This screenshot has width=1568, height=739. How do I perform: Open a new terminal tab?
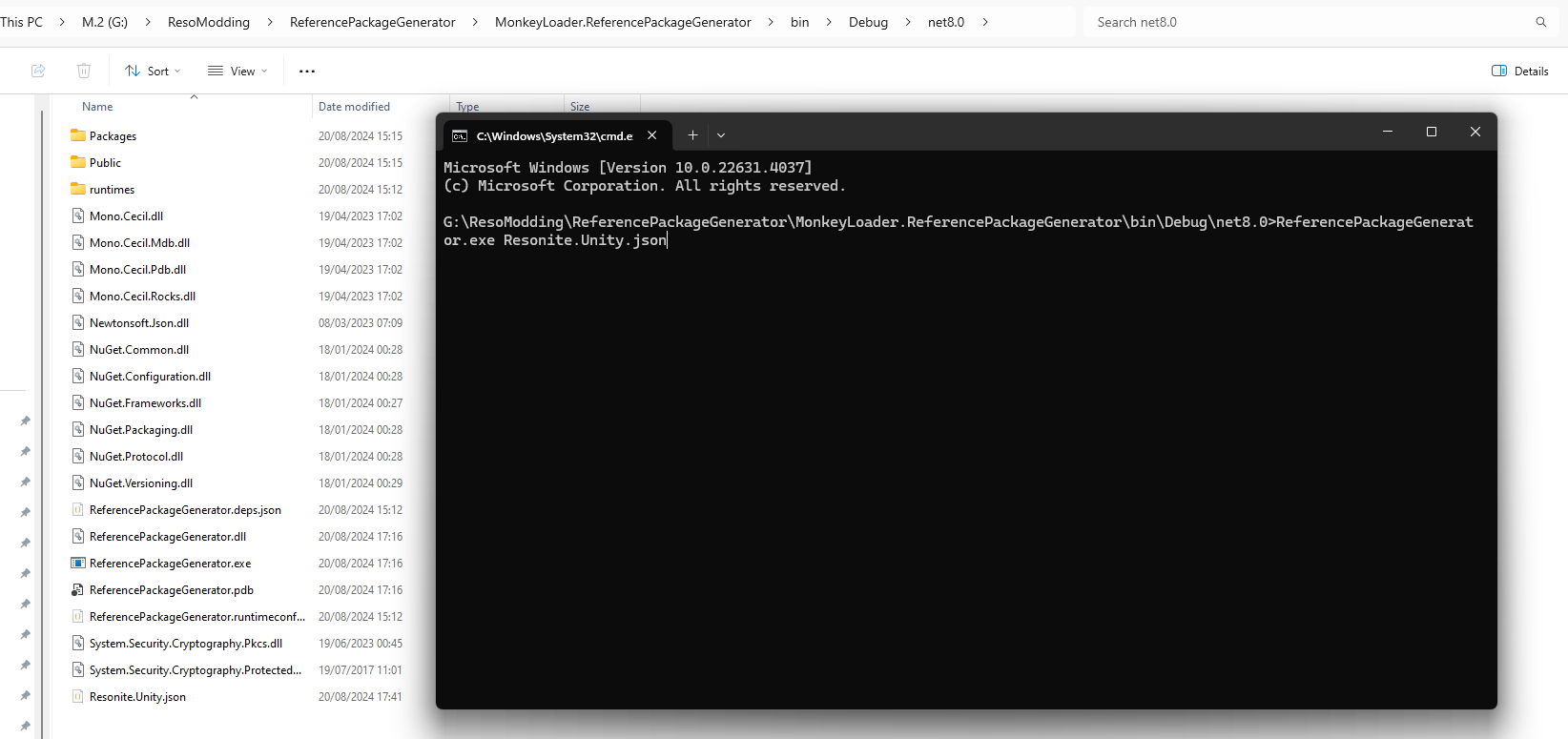click(693, 135)
